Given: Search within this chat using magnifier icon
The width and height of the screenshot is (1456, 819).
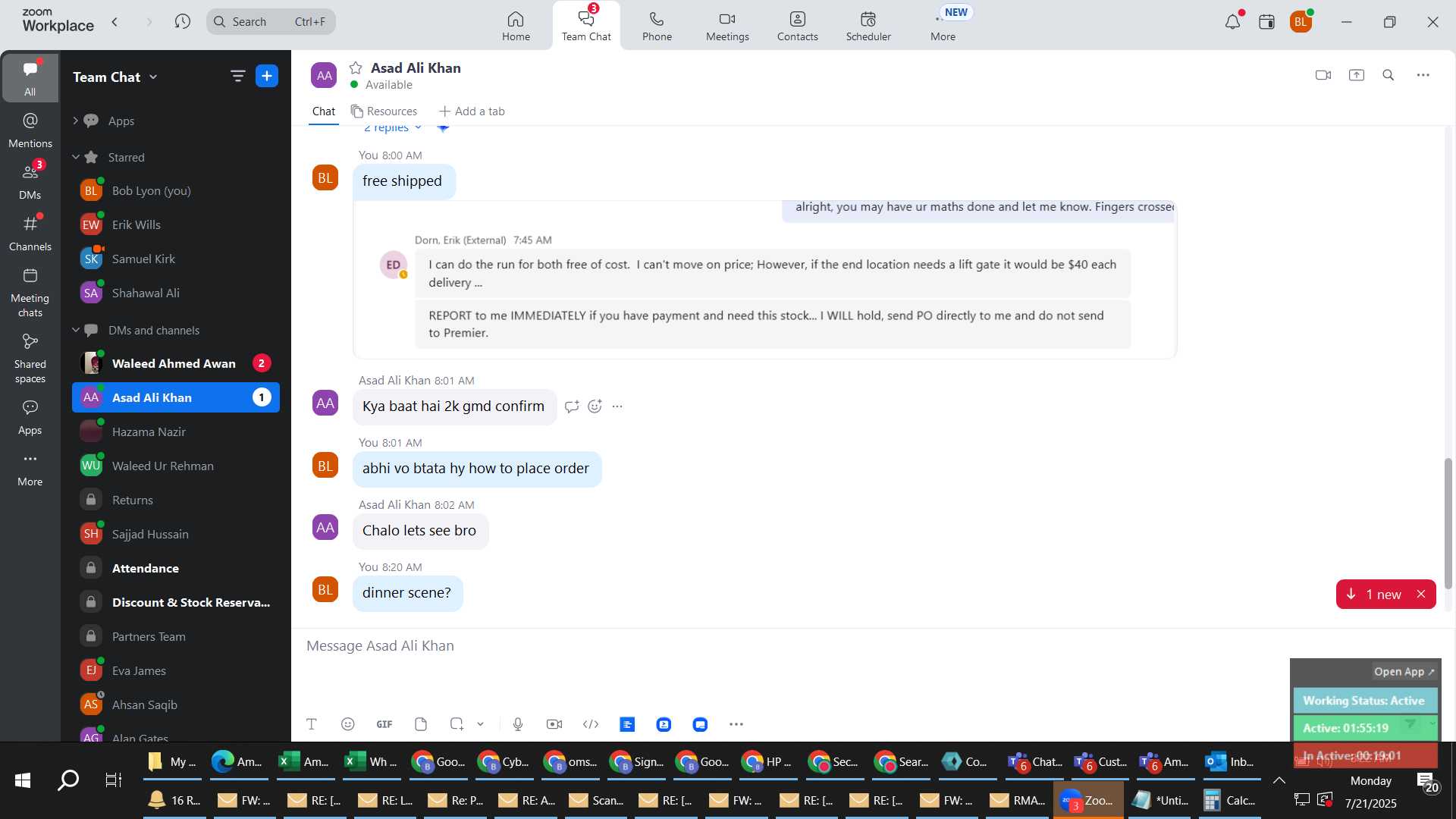Looking at the screenshot, I should [1389, 75].
